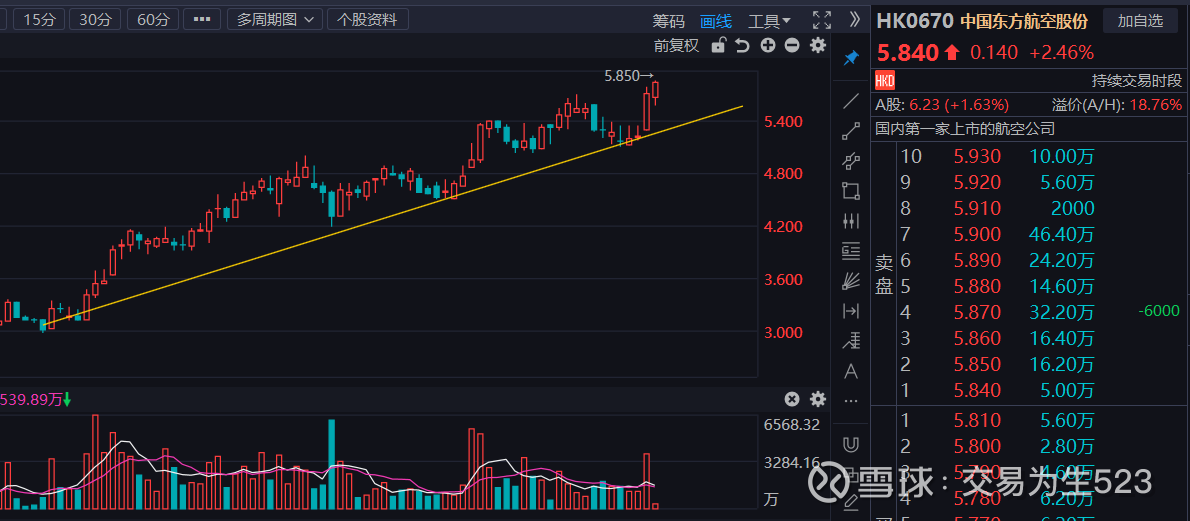Select the rectangle drawing tool
1190x521 pixels.
851,190
